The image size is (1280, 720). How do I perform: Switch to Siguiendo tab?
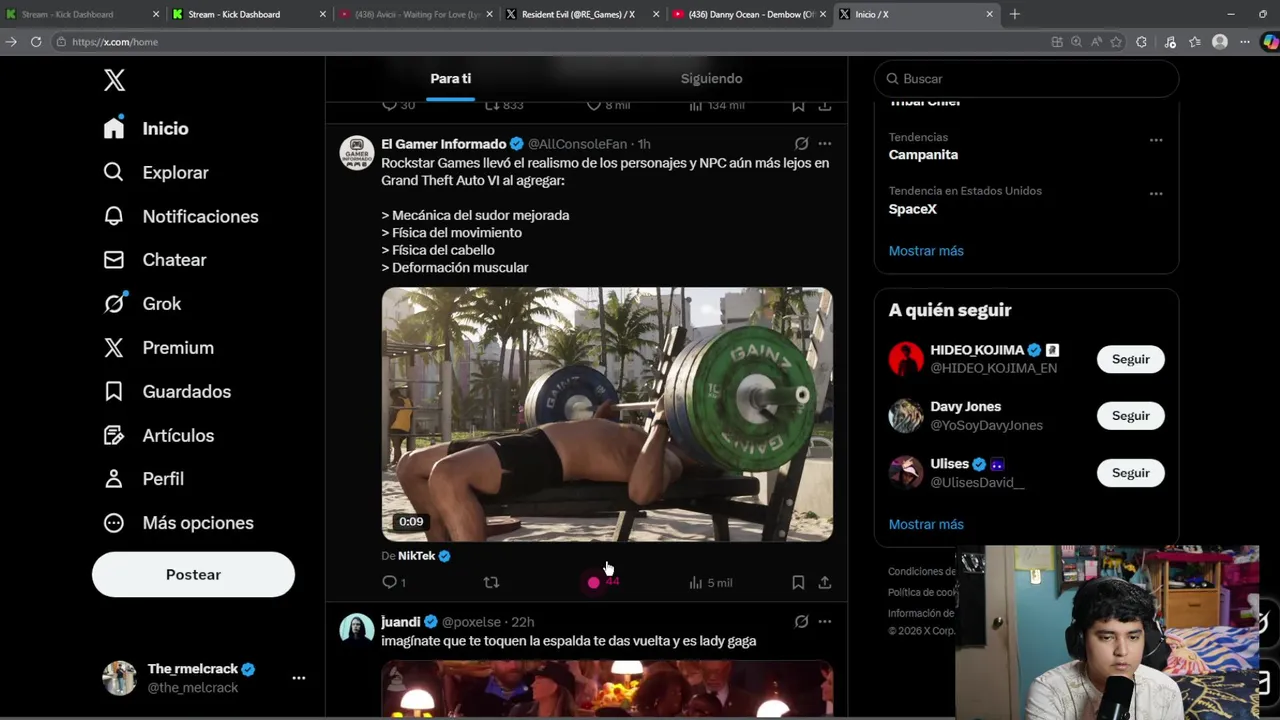pyautogui.click(x=711, y=78)
